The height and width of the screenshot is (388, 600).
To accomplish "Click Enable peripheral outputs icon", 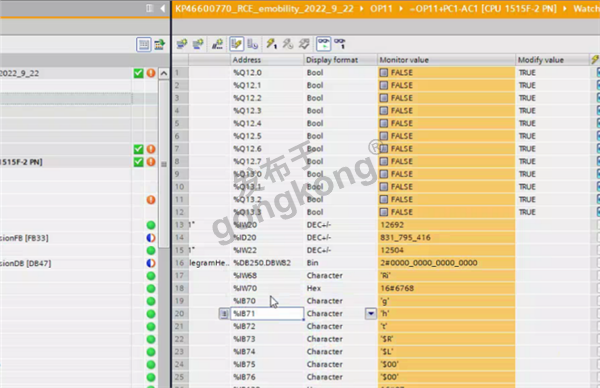I will [304, 44].
